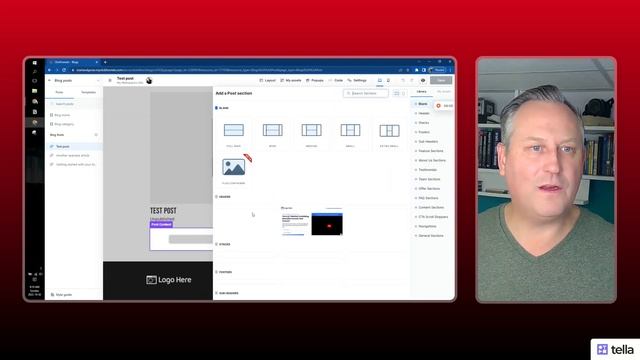Toggle the preview eye icon
Viewport: 640px width, 360px height.
pyautogui.click(x=423, y=80)
